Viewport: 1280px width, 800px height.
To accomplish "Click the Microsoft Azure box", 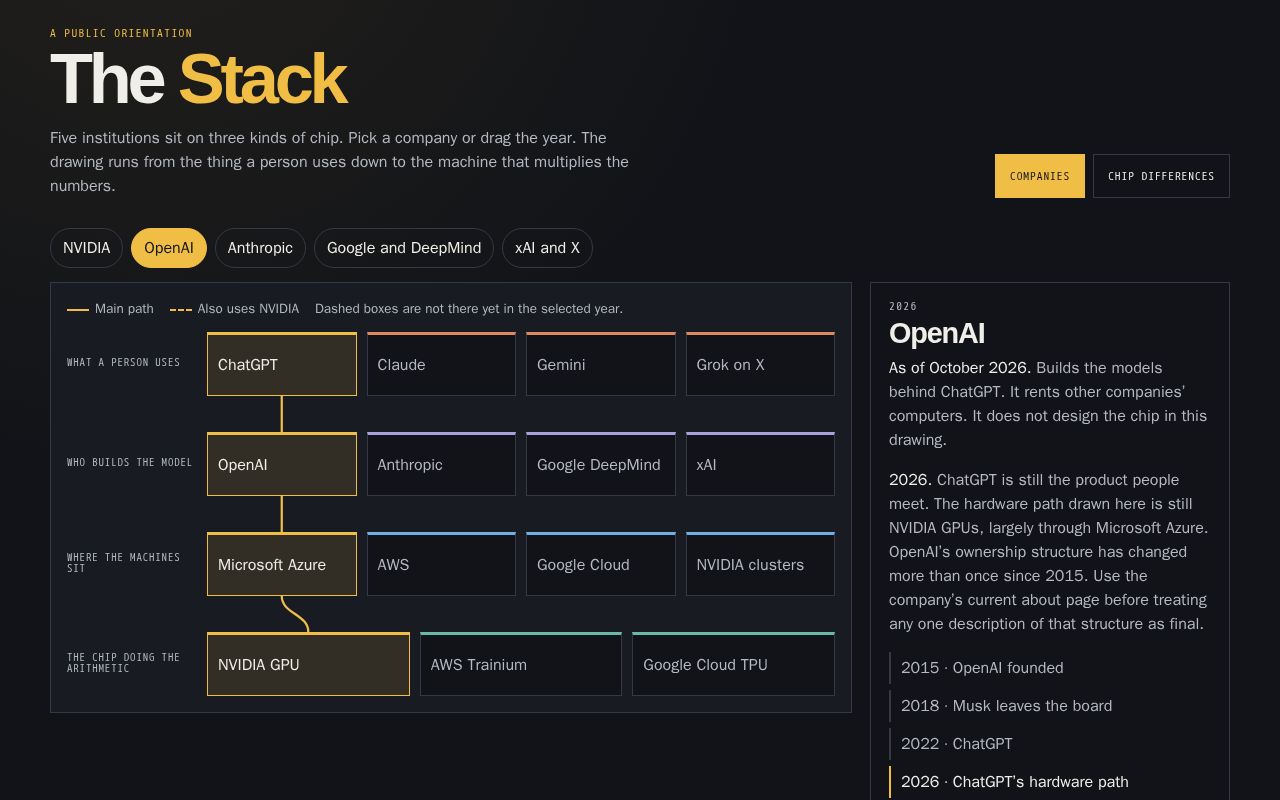I will click(282, 564).
